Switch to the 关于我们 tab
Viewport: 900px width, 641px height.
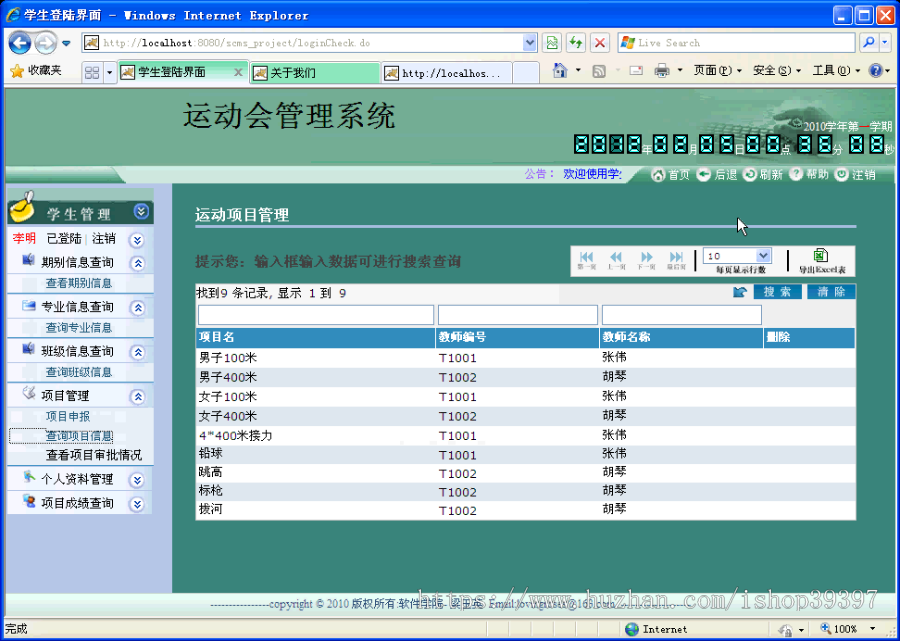tap(315, 73)
